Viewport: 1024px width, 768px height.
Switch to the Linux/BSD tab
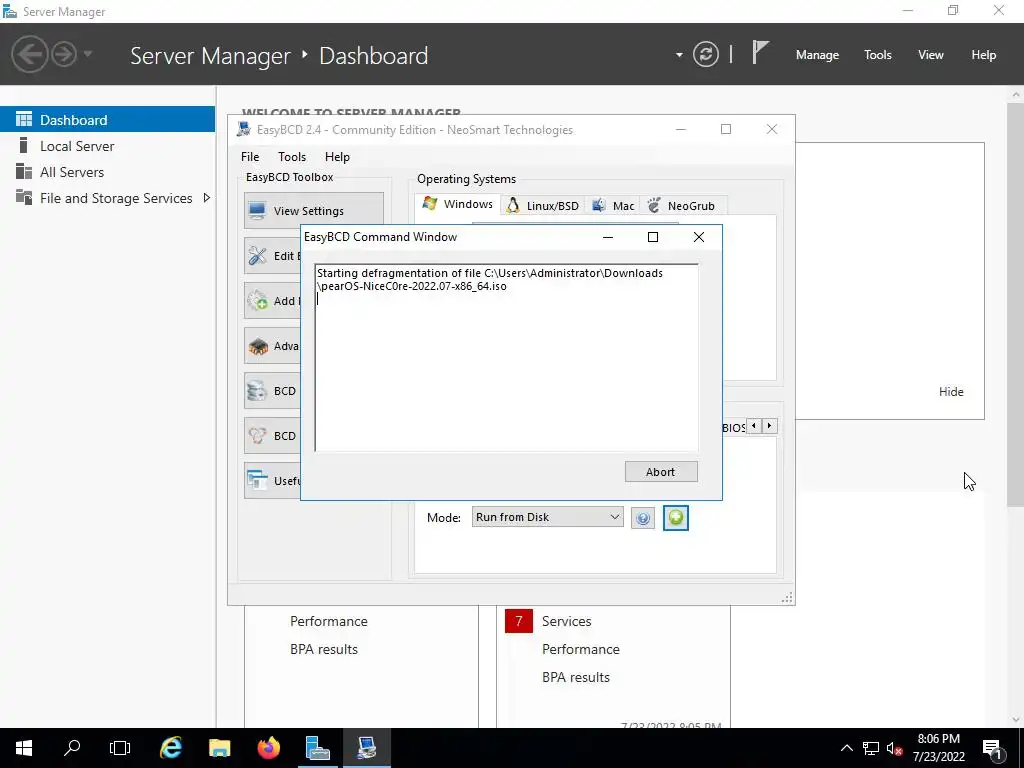[543, 206]
